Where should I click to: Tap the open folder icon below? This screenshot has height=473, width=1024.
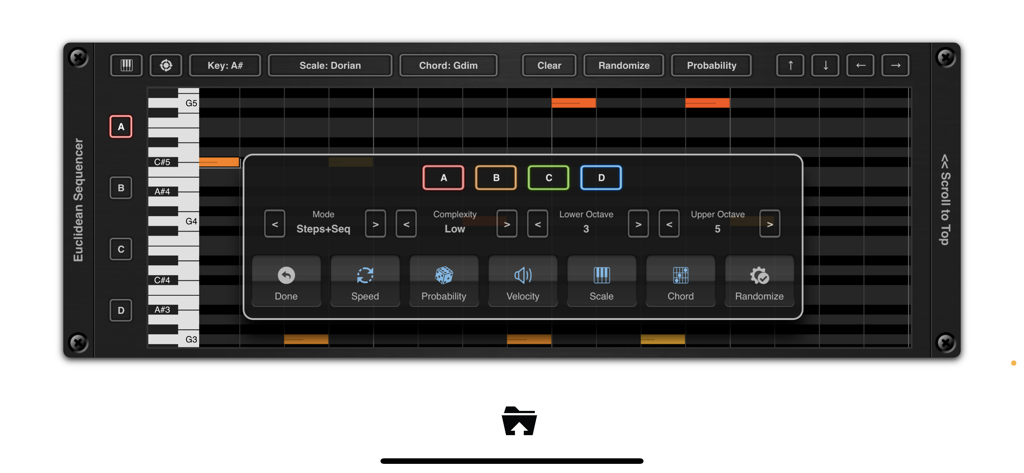(519, 421)
